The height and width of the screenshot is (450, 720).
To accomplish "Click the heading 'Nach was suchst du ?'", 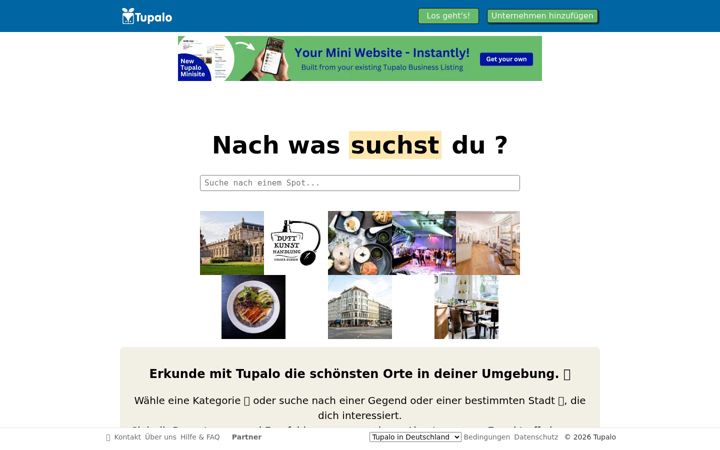I will (360, 145).
